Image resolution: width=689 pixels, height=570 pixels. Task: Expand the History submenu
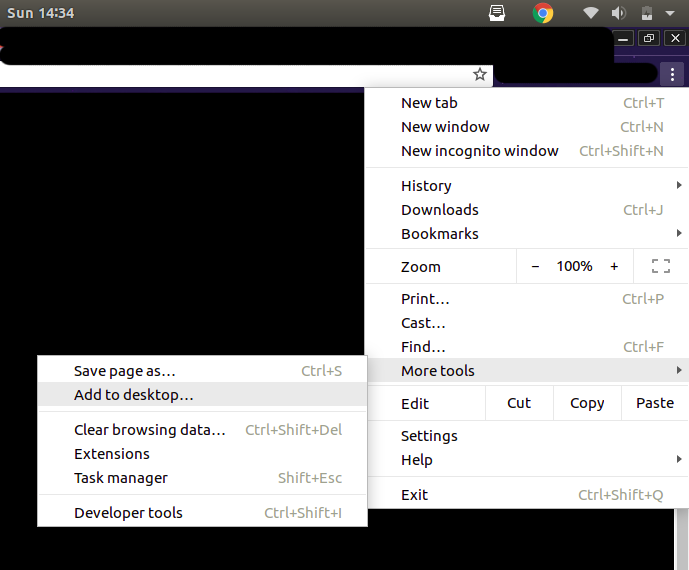click(x=528, y=186)
